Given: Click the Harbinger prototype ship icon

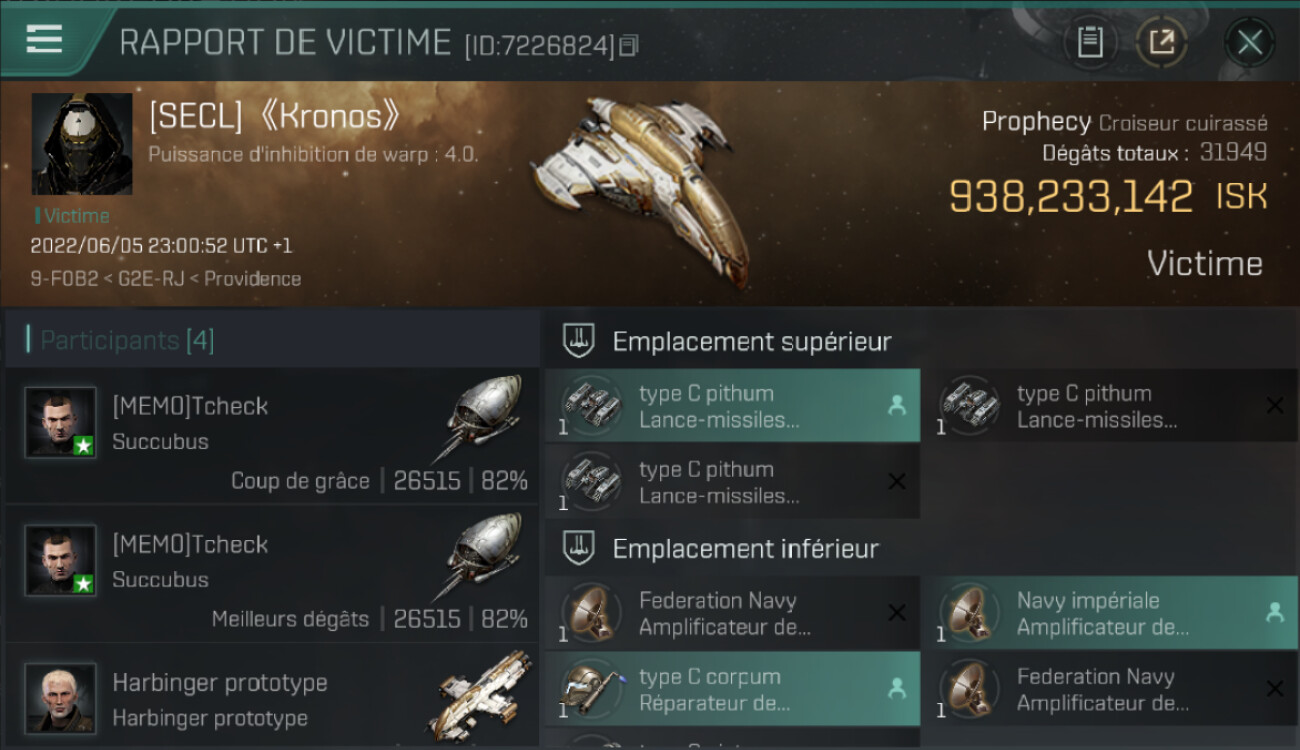Looking at the screenshot, I should click(480, 696).
